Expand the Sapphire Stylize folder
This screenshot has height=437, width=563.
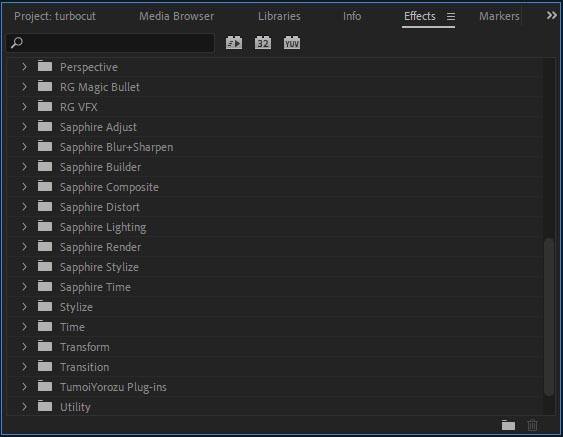coord(24,267)
